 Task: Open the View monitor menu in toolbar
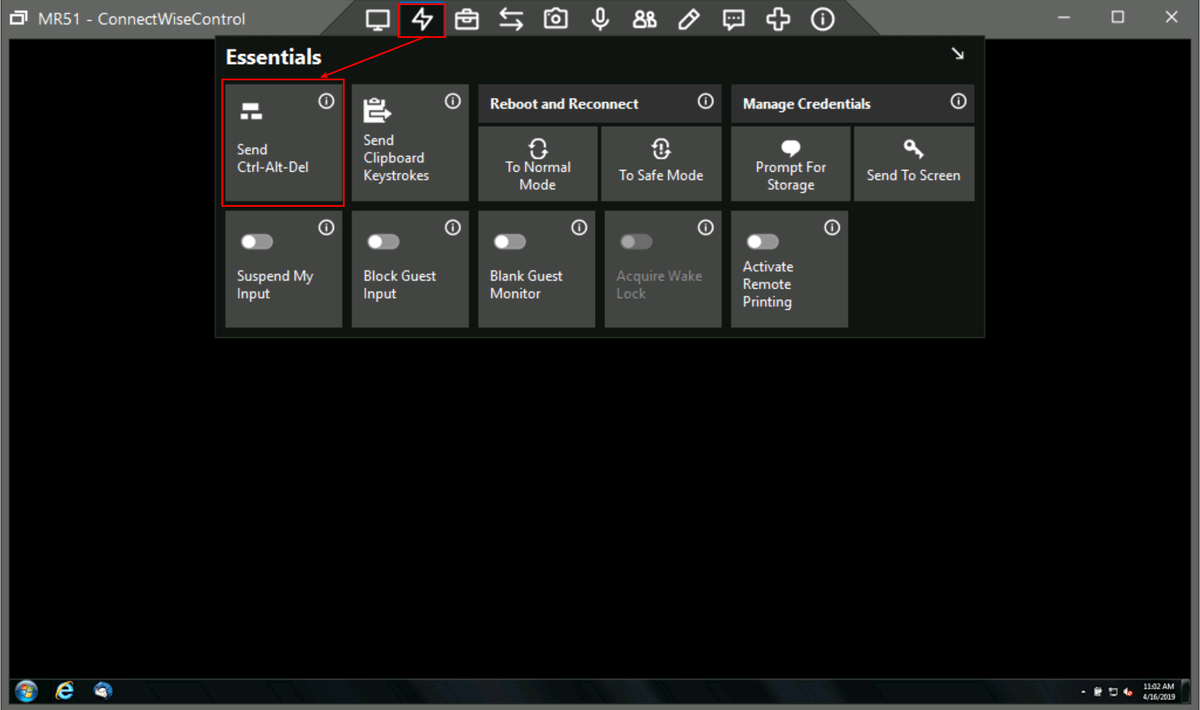(x=378, y=19)
